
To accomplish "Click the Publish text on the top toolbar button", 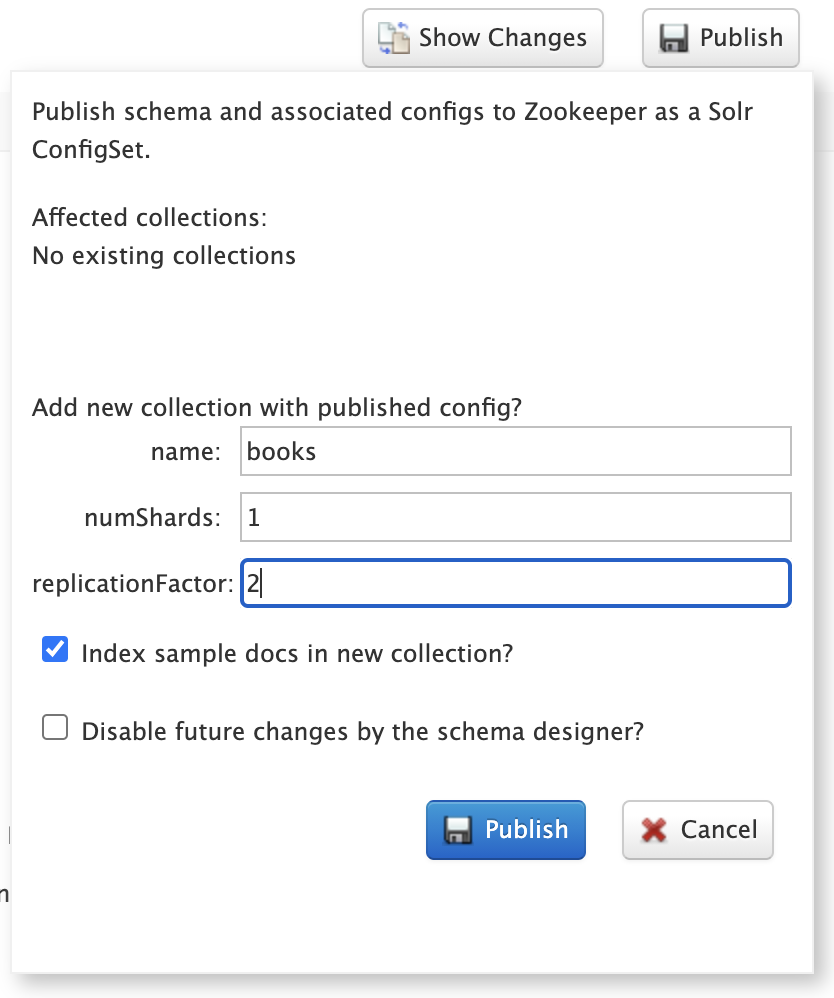I will 741,38.
